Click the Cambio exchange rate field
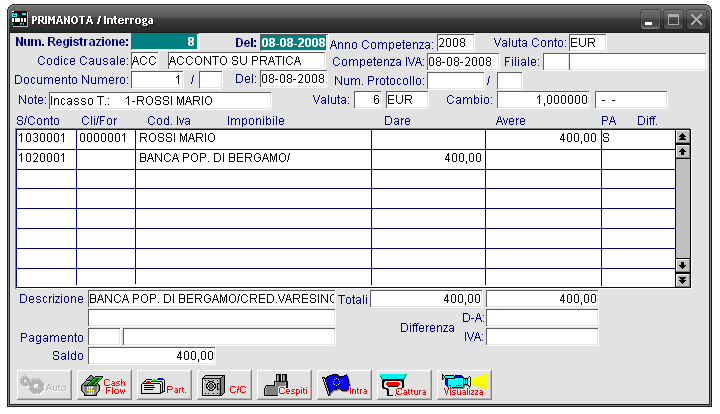The image size is (720, 414). click(x=544, y=100)
